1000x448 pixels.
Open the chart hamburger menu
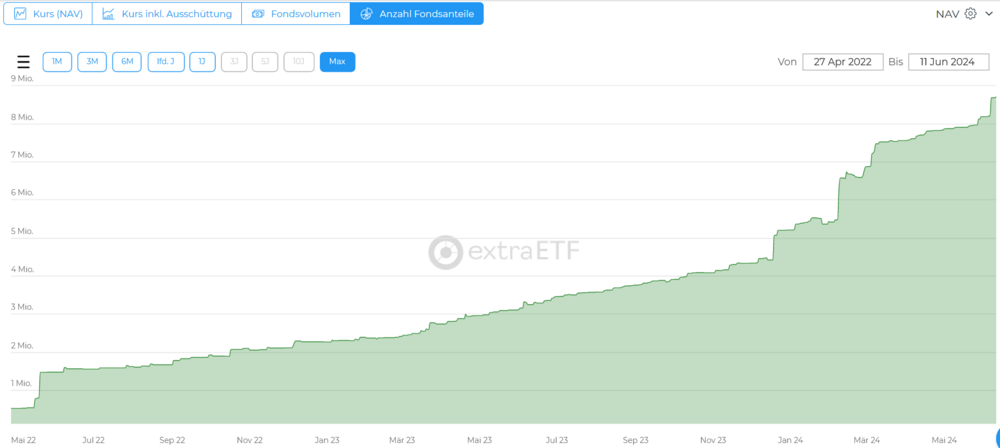pos(23,62)
